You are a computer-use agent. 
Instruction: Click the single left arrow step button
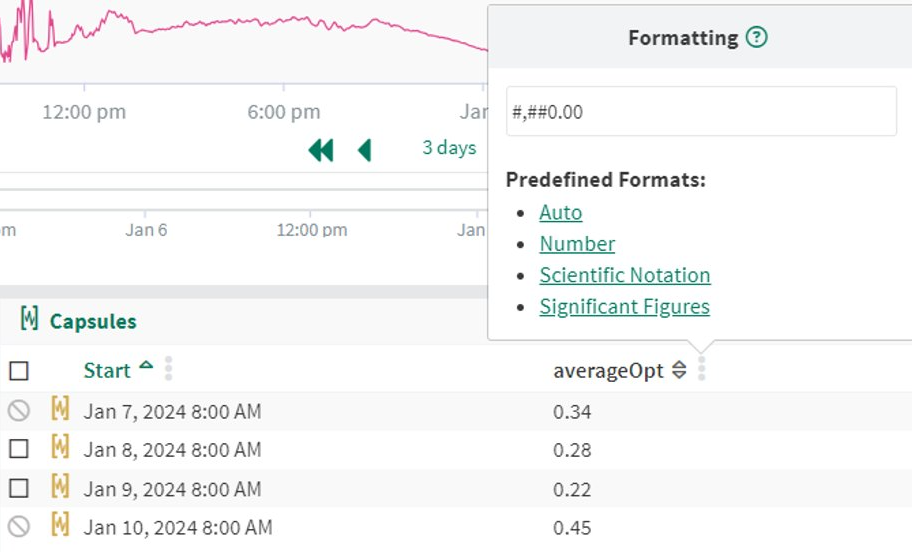tap(364, 150)
